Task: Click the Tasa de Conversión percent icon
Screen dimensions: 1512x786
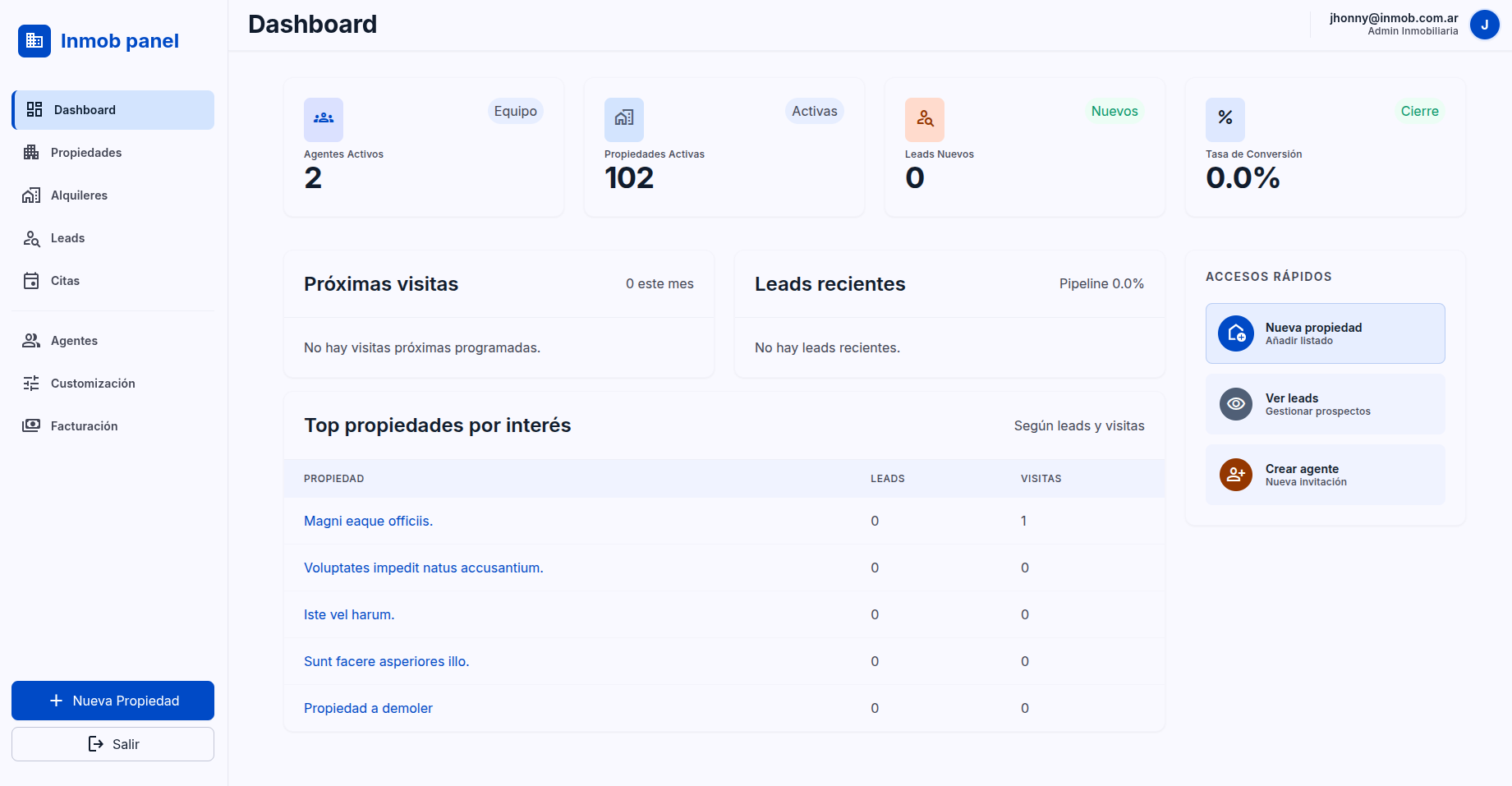Action: (1225, 118)
